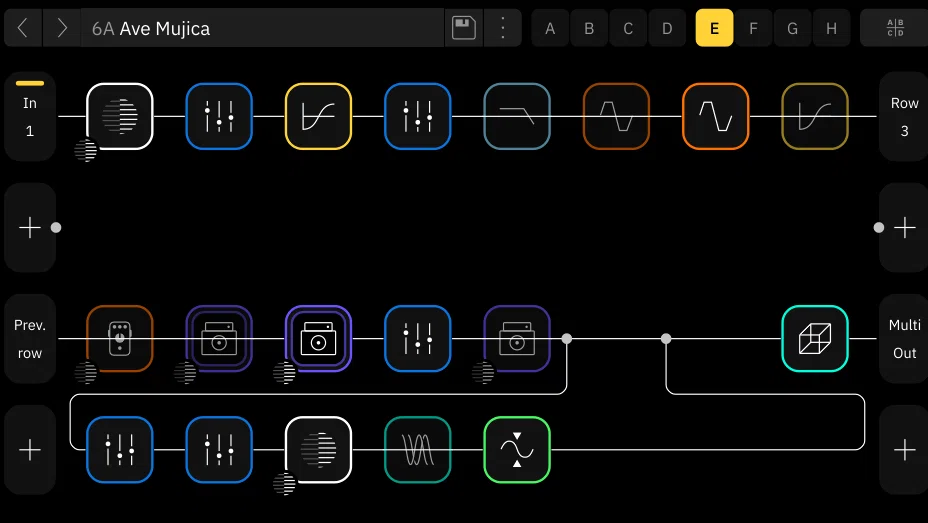Open the second blue EQ block on the lower split path

(x=219, y=450)
